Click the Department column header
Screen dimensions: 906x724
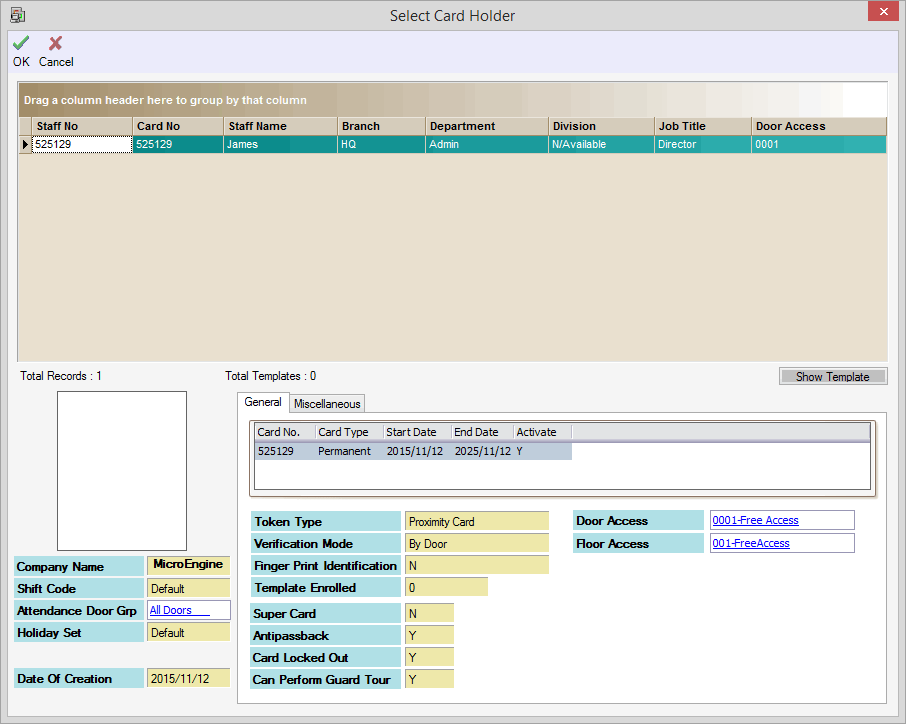[x=485, y=126]
